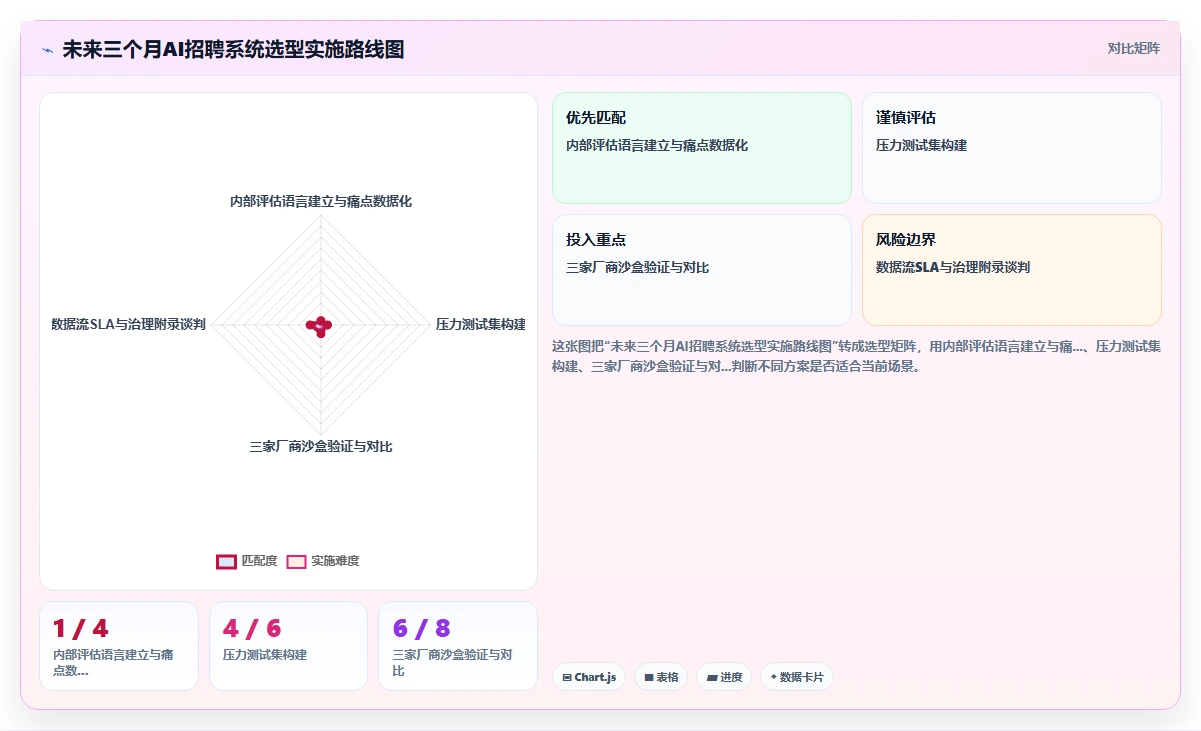Viewport: 1201px width, 731px height.
Task: Open the 风险边界 card
Action: (x=1012, y=270)
